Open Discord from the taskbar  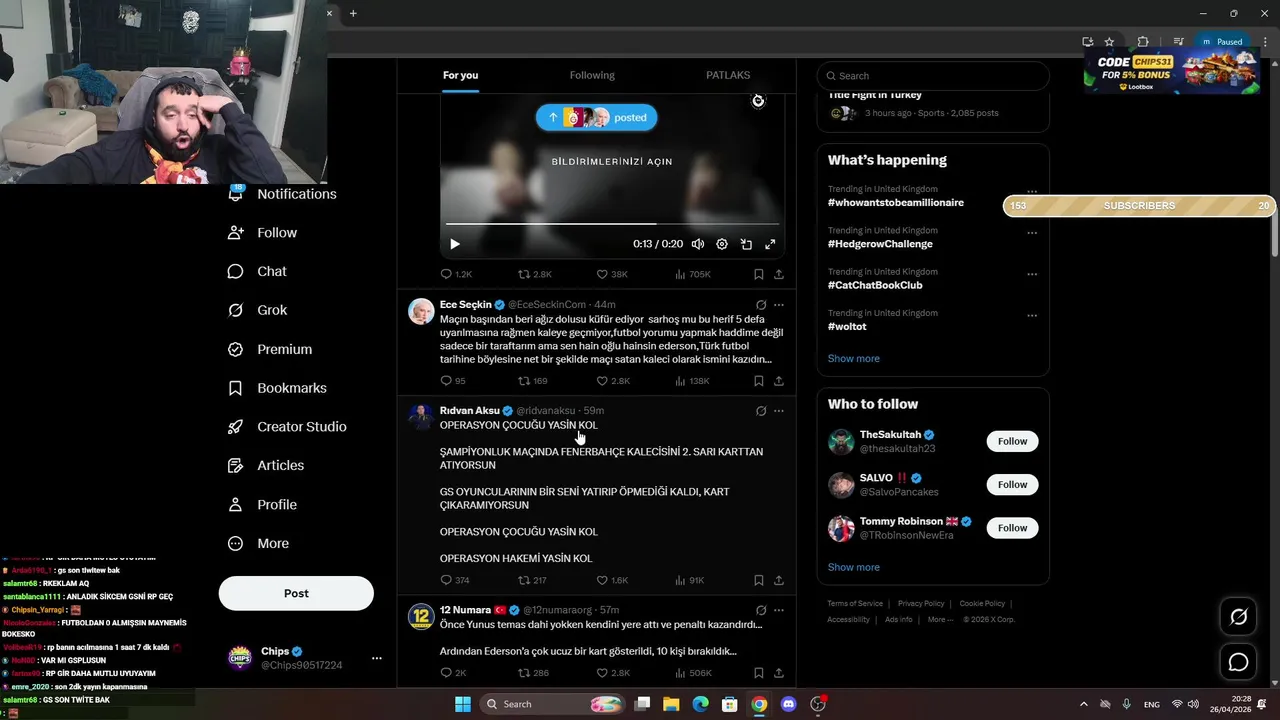[788, 704]
